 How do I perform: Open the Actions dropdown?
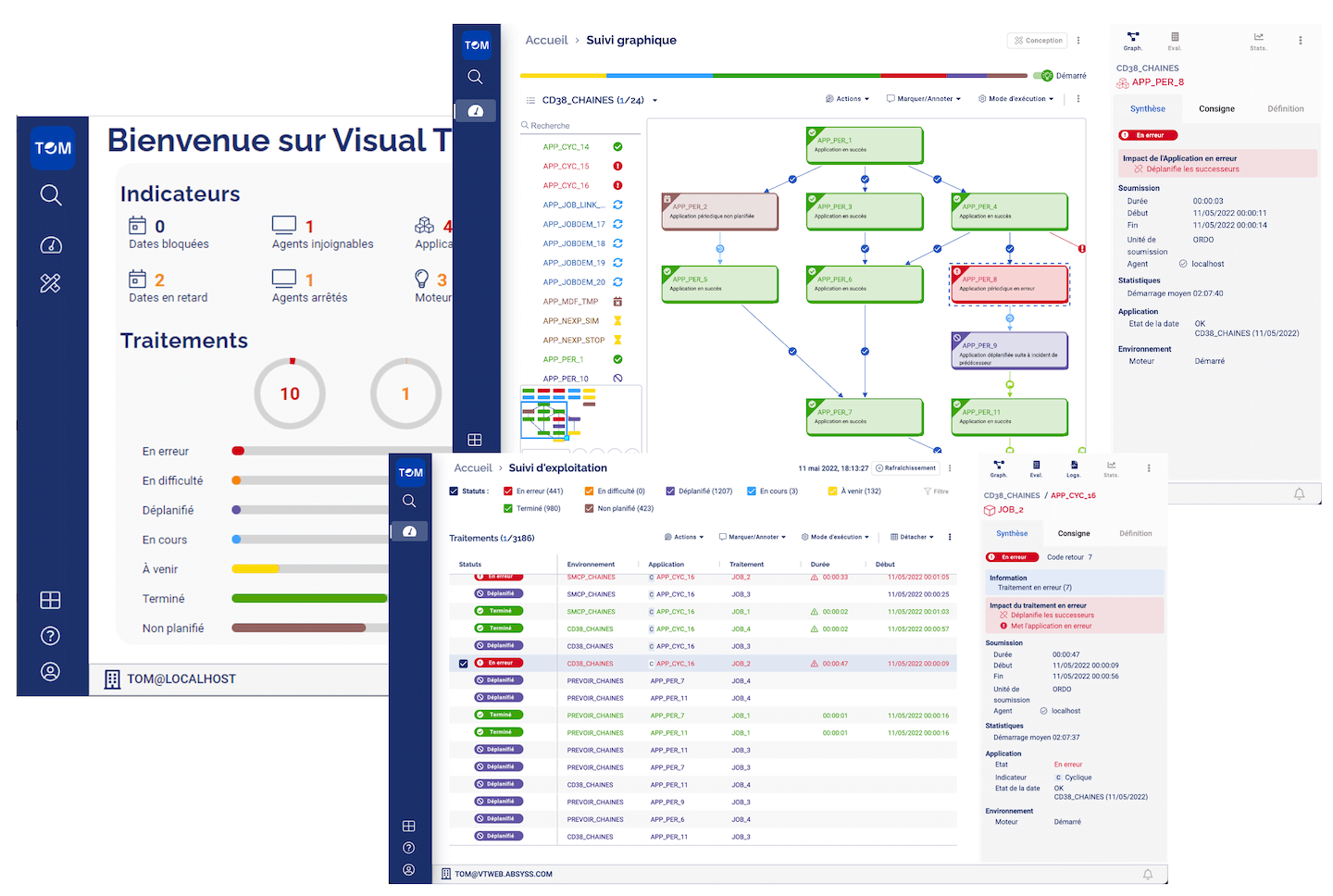click(x=683, y=536)
